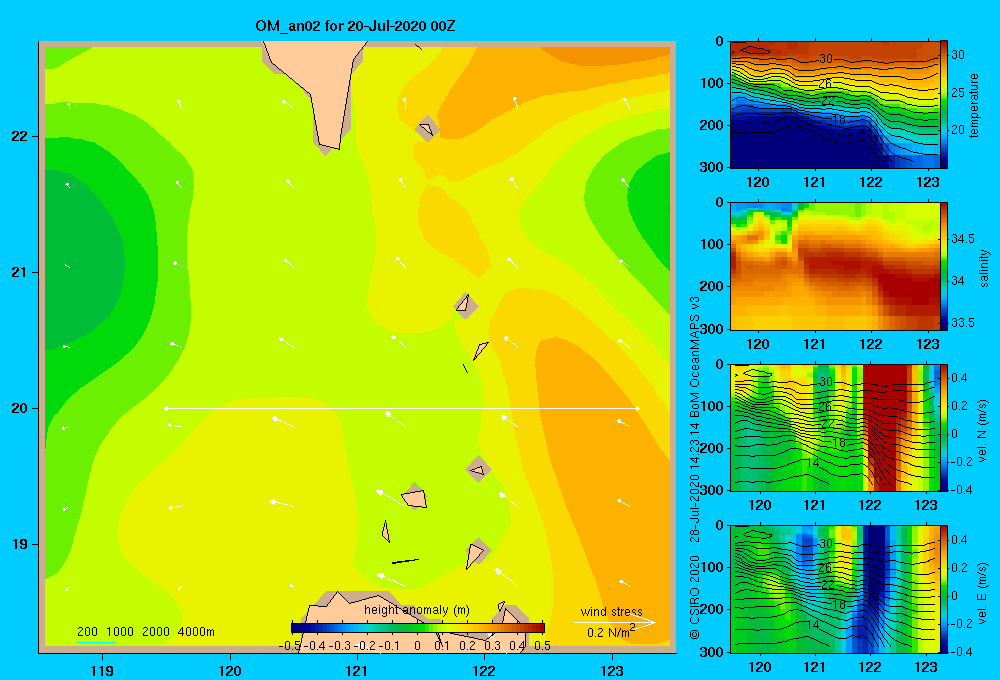Click the longitude label '119' on map axis
The image size is (1000, 680).
(x=102, y=670)
